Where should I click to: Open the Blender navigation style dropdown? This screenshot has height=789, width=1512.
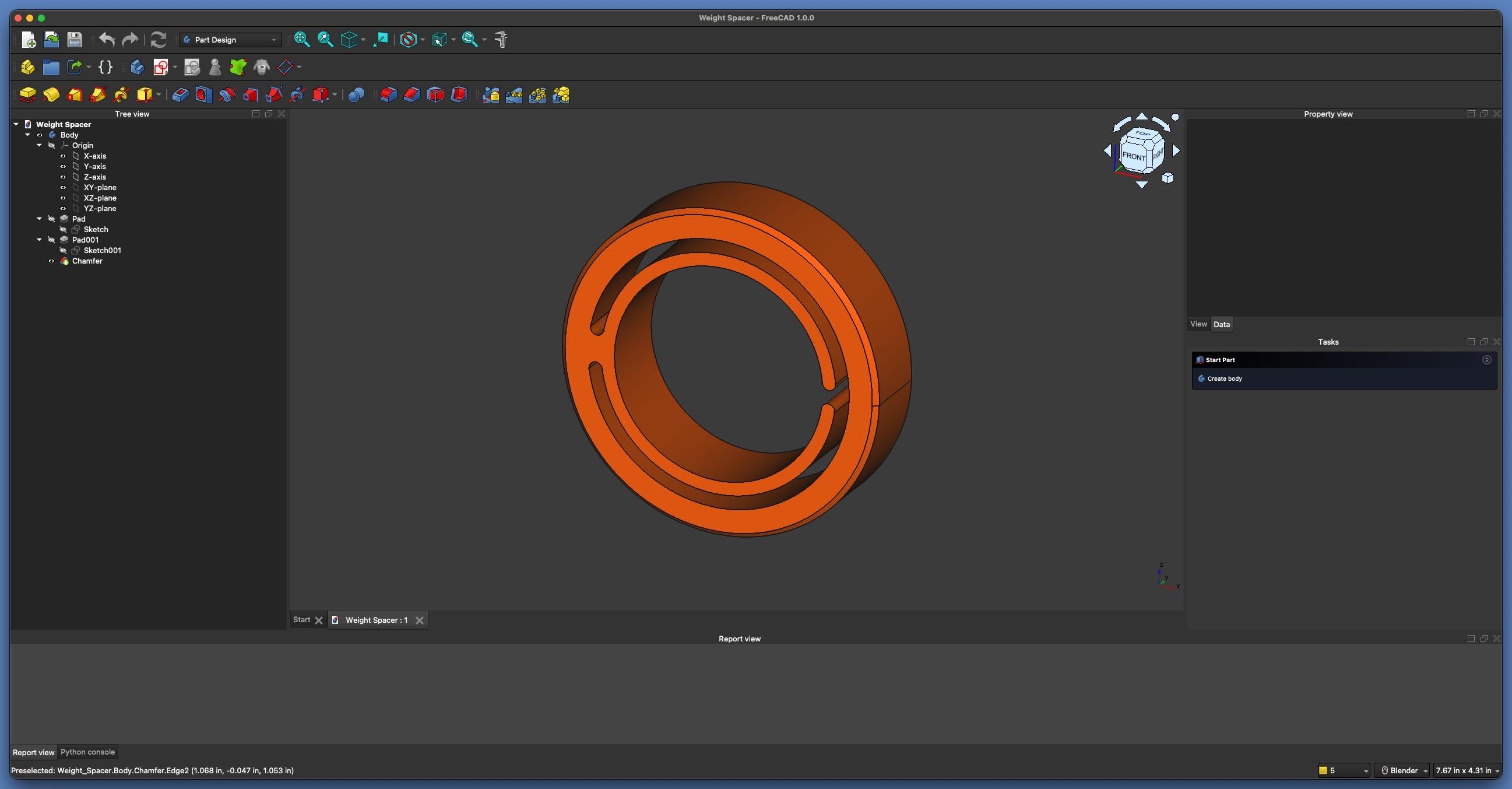pyautogui.click(x=1402, y=770)
